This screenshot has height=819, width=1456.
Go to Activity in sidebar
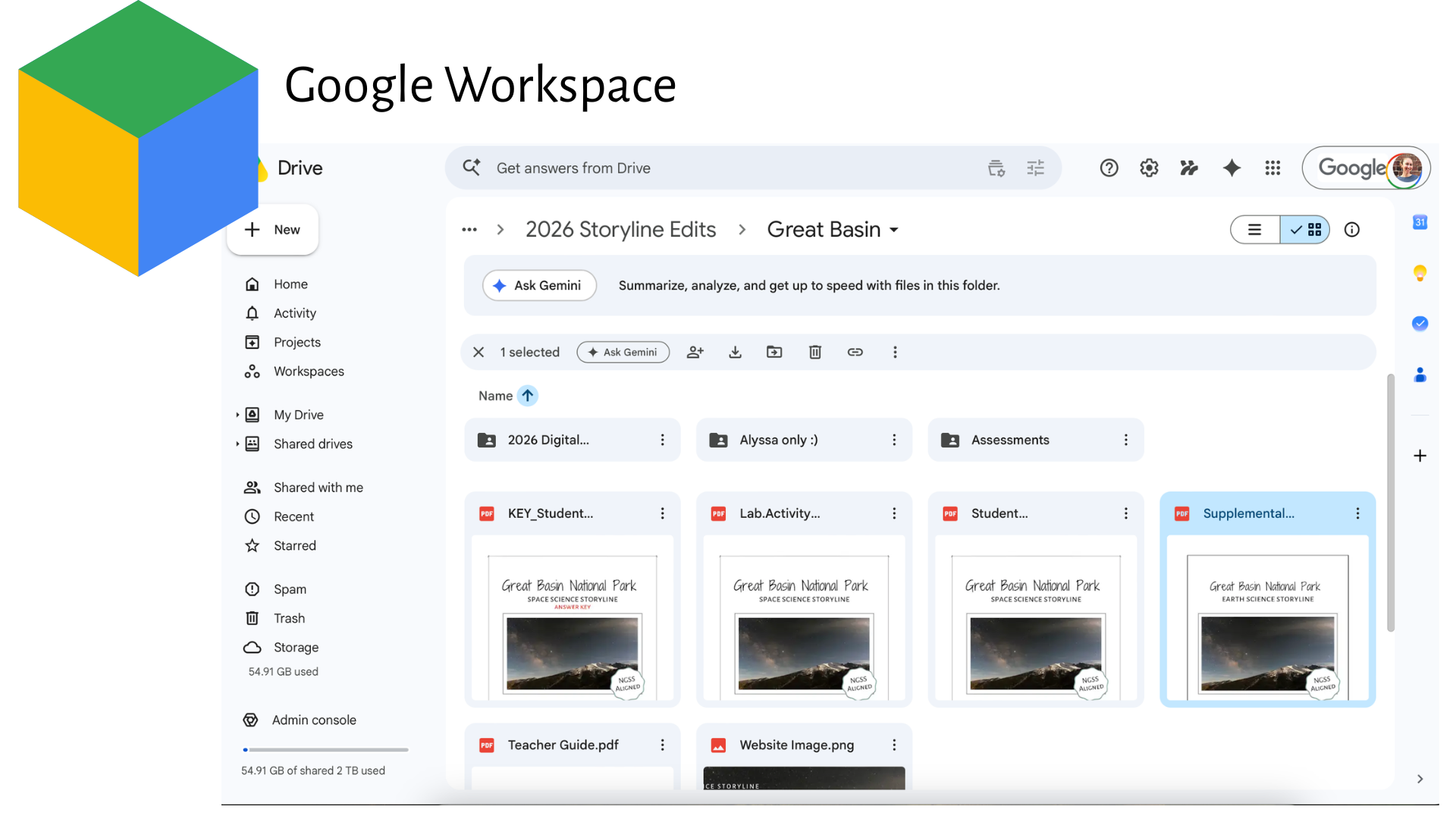295,313
